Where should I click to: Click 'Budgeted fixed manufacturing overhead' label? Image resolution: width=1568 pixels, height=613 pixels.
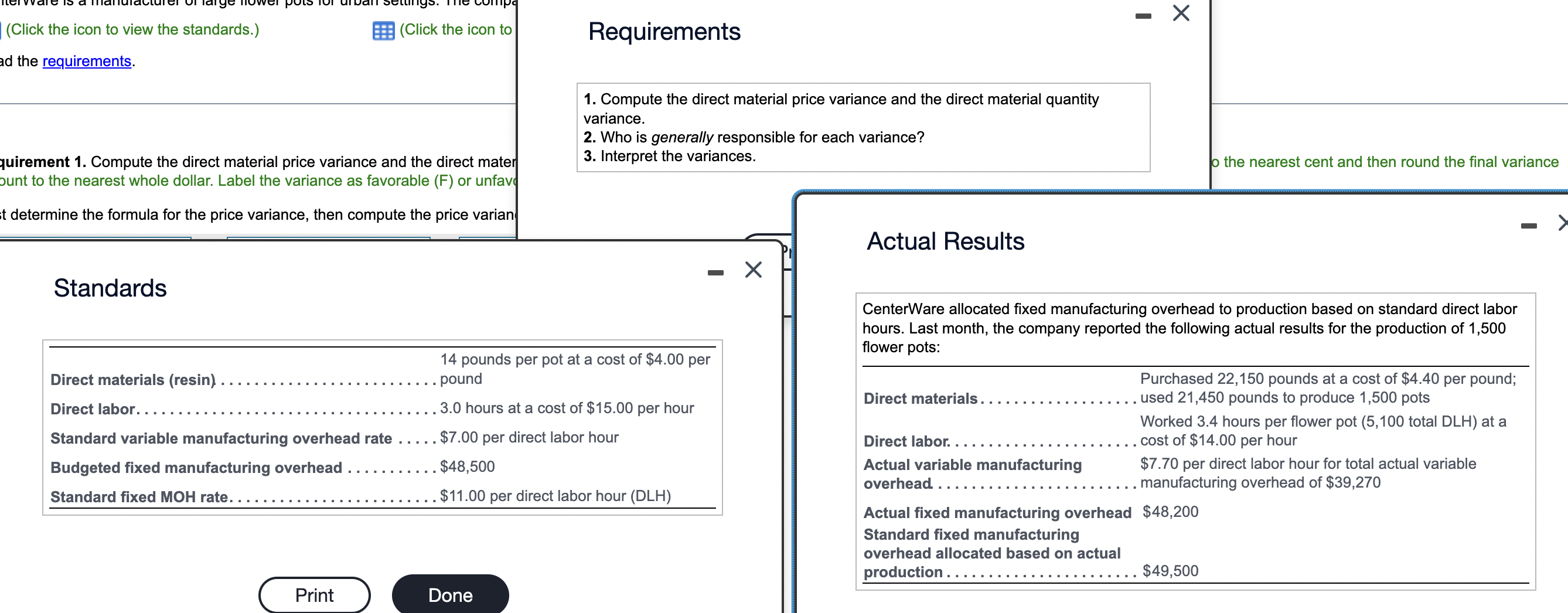point(196,468)
